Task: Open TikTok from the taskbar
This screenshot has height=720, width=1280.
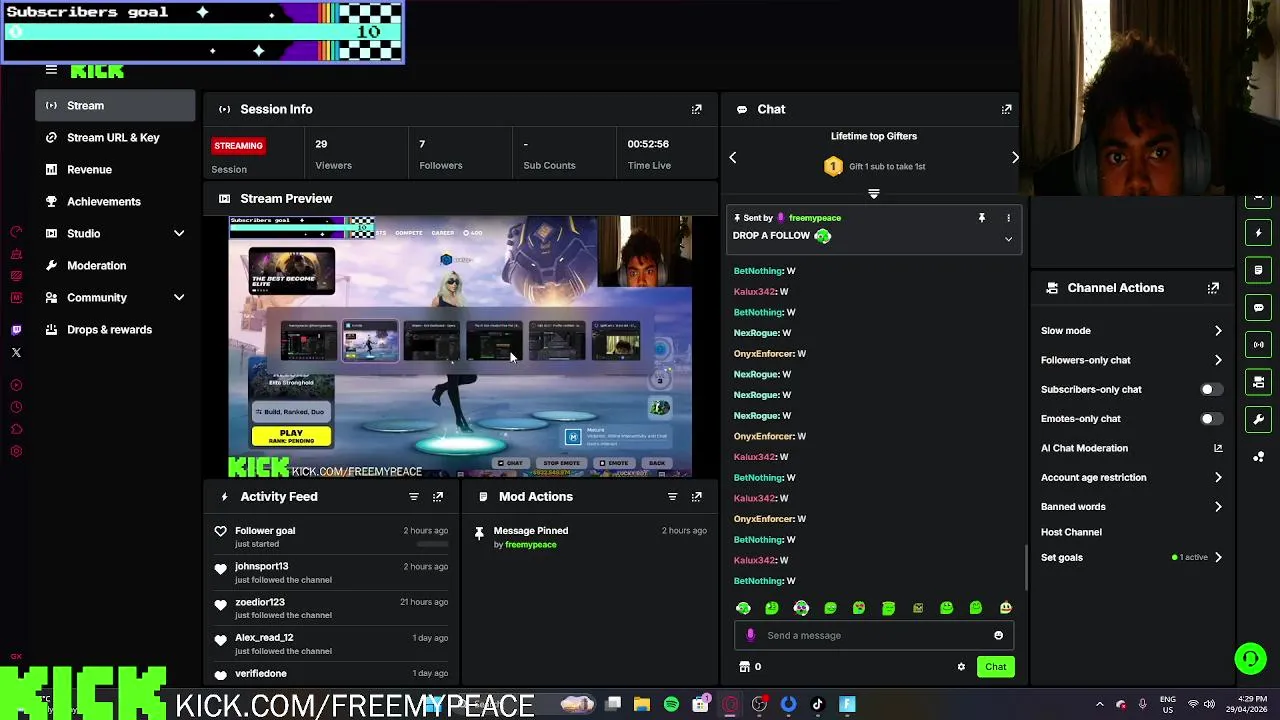Action: pyautogui.click(x=817, y=704)
